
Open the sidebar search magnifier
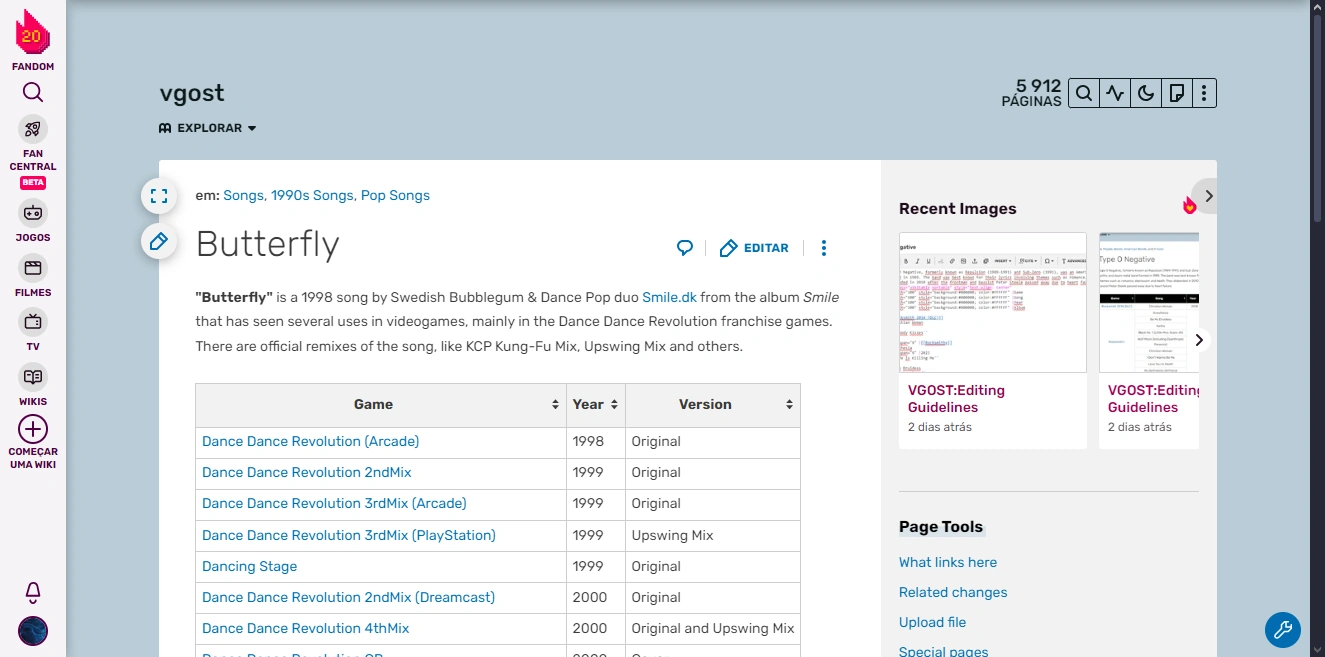33,93
